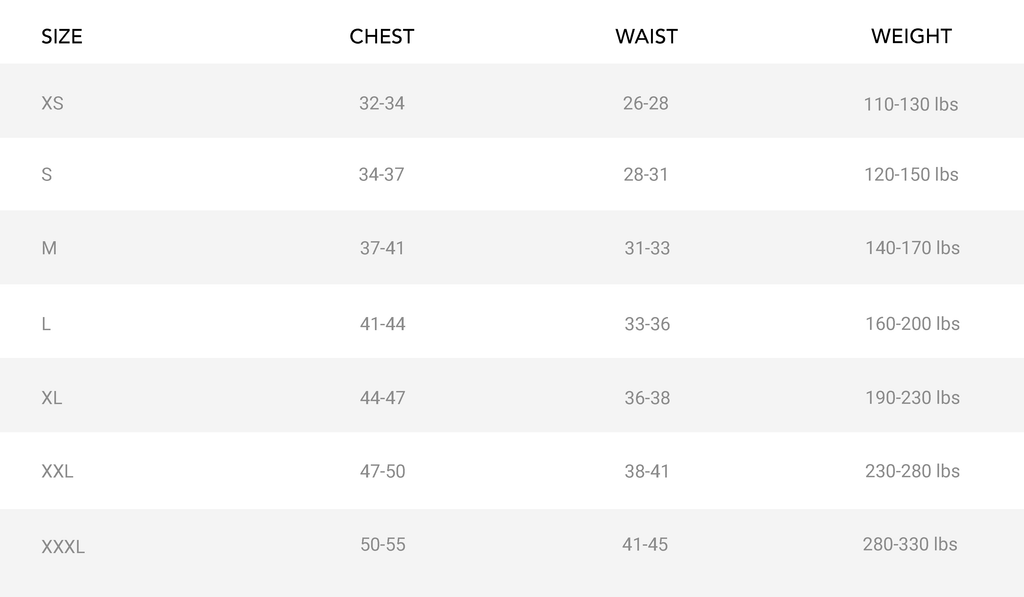
Task: Click chest value 32-34
Action: coord(382,103)
